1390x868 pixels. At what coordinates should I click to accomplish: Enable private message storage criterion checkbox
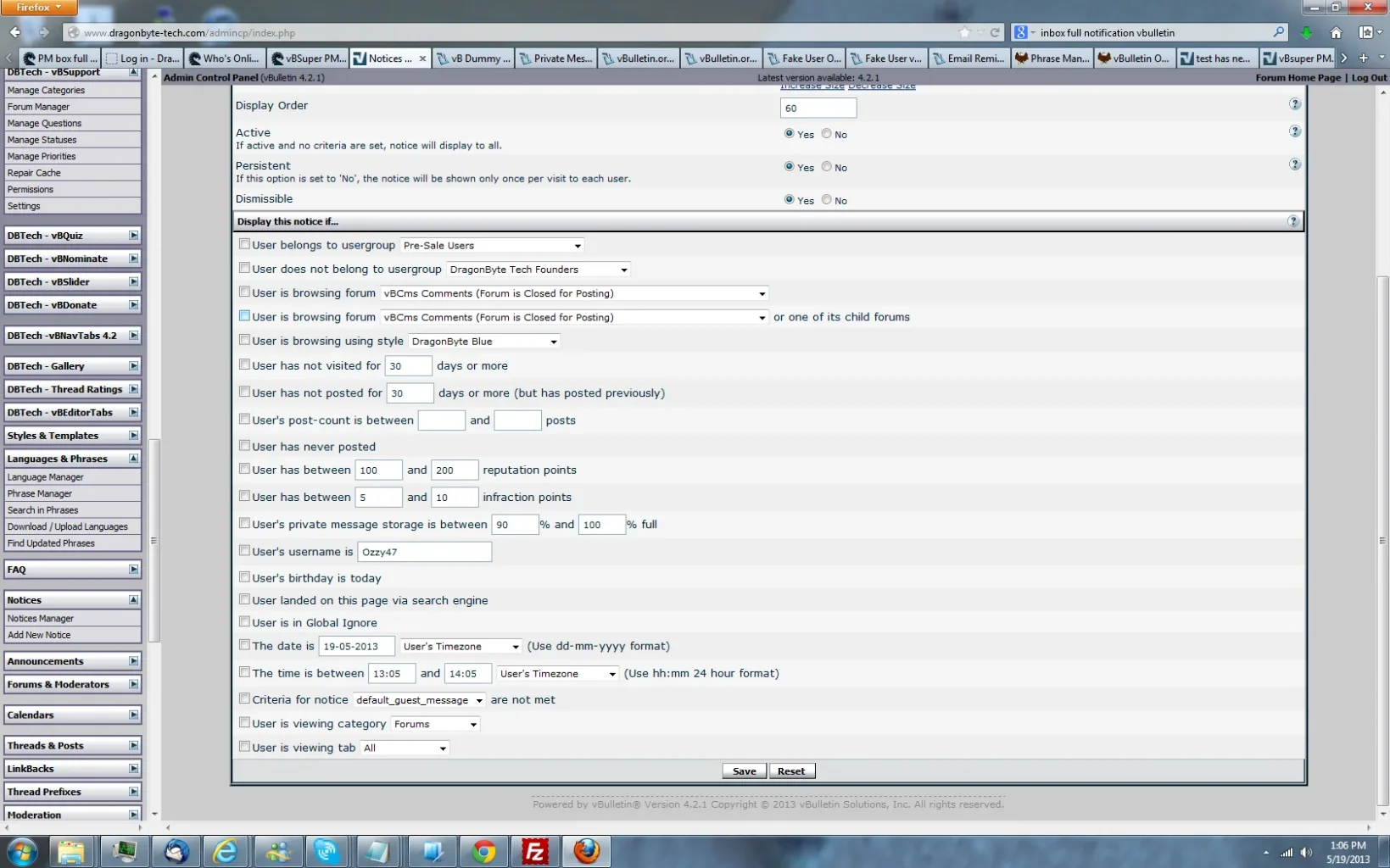tap(244, 524)
